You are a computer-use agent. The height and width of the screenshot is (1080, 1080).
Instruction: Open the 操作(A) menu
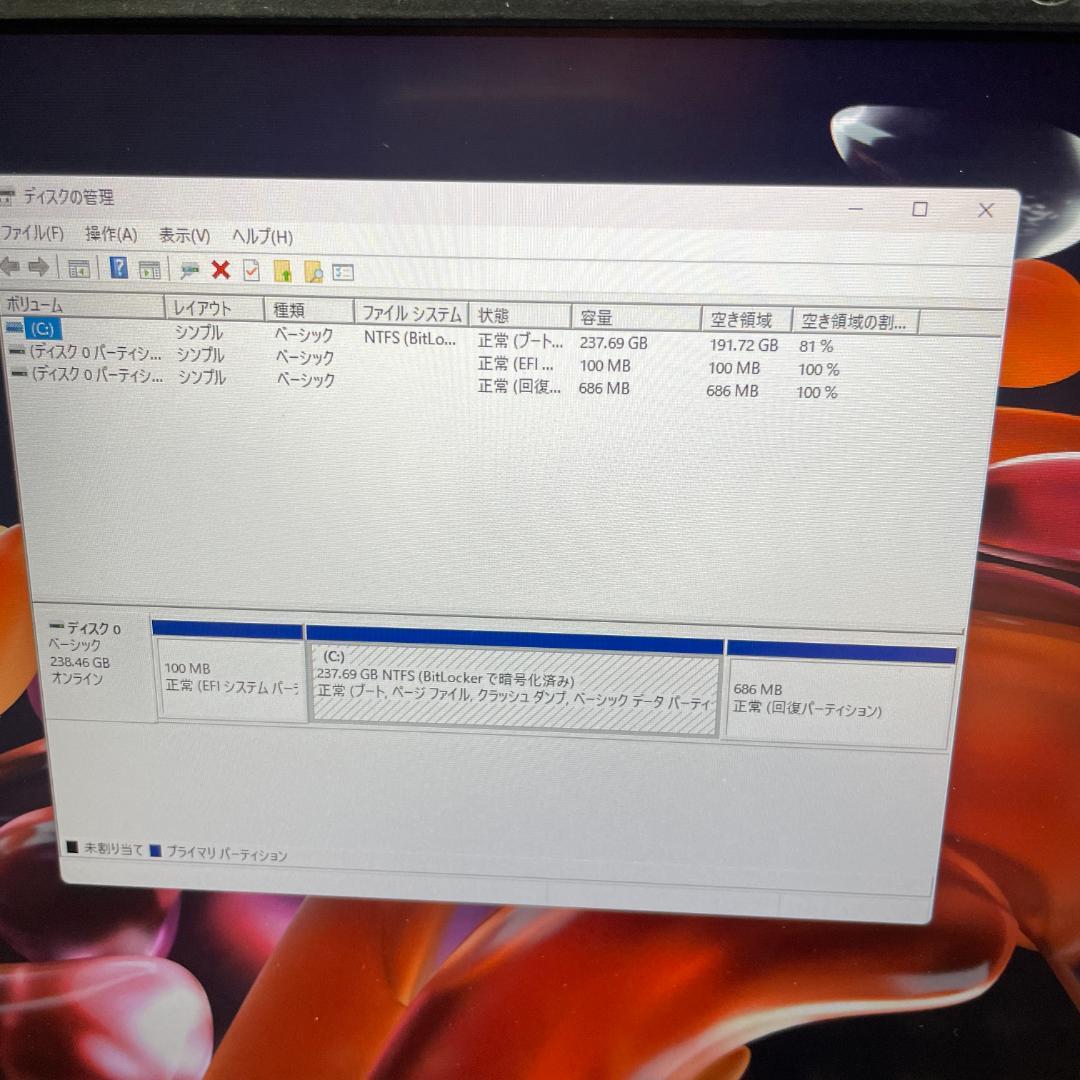pyautogui.click(x=110, y=235)
